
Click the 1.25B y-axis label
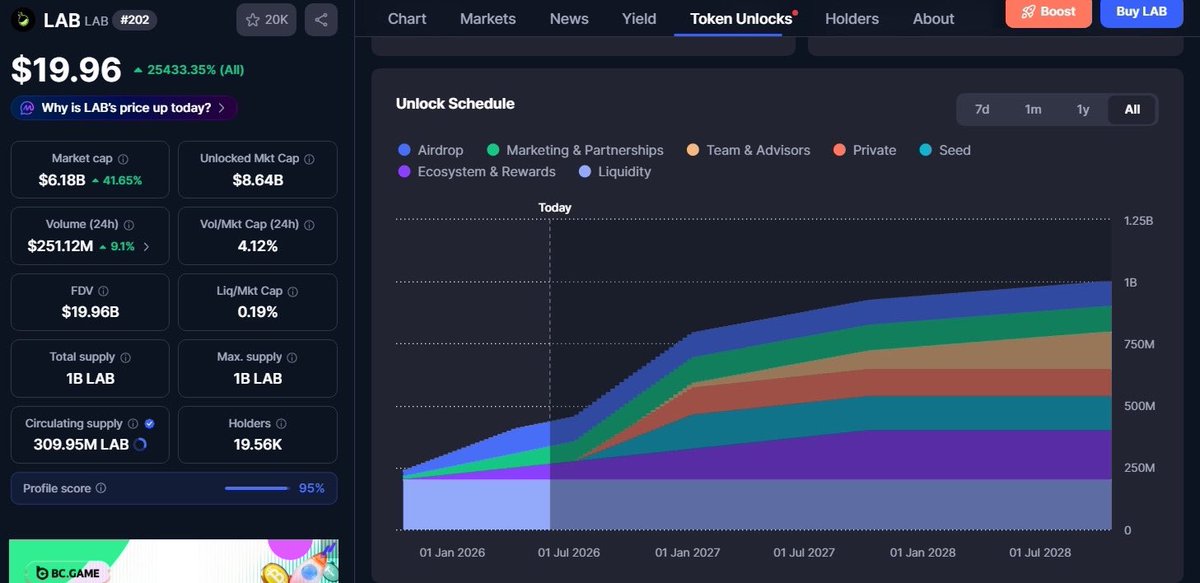[x=1139, y=221]
